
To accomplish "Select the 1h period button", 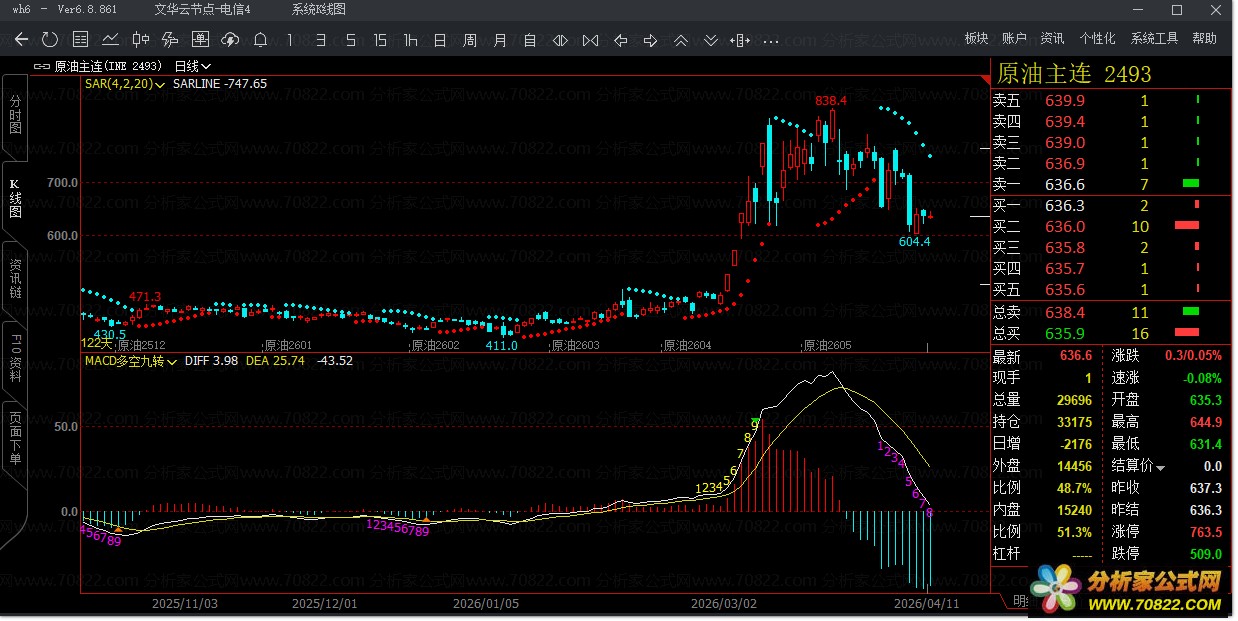I will point(410,40).
